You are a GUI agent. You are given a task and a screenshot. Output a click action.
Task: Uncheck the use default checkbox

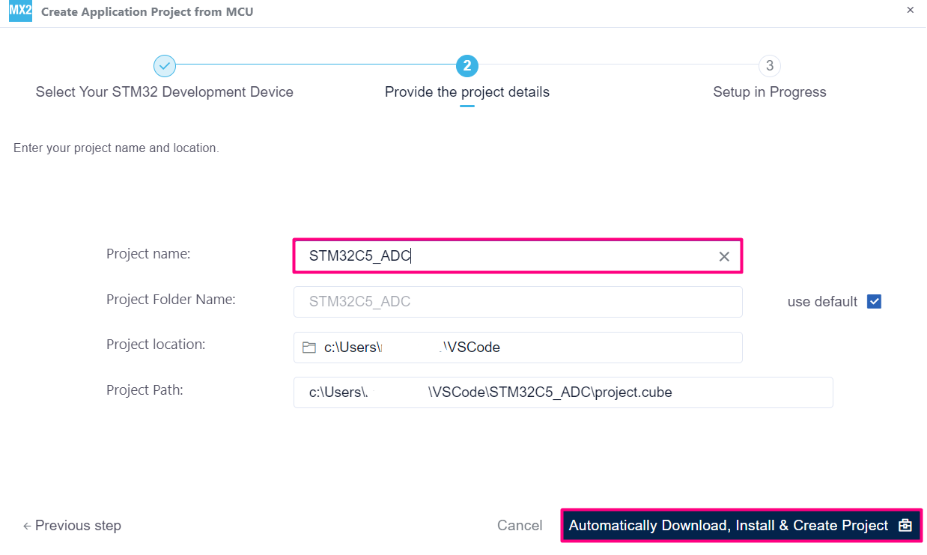click(874, 301)
